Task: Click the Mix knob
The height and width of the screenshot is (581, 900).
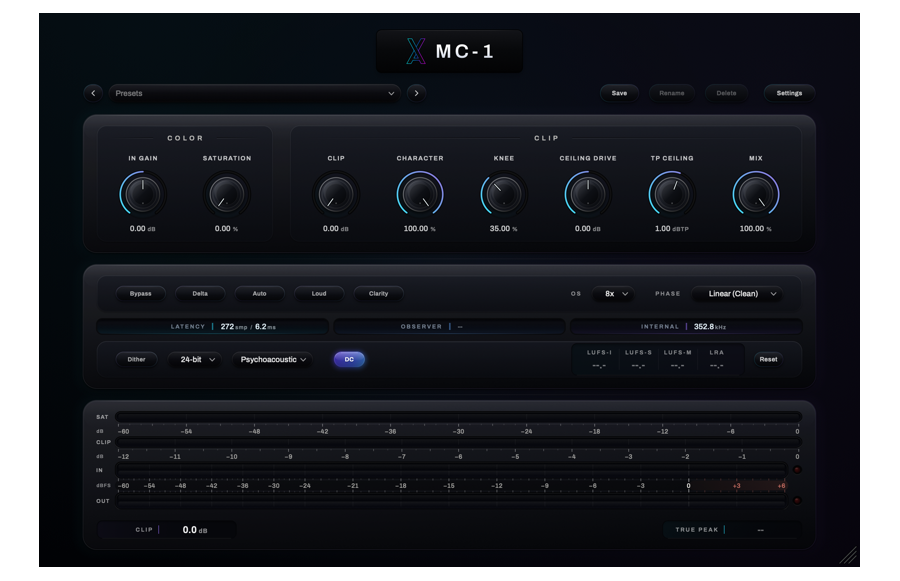Action: pyautogui.click(x=756, y=194)
